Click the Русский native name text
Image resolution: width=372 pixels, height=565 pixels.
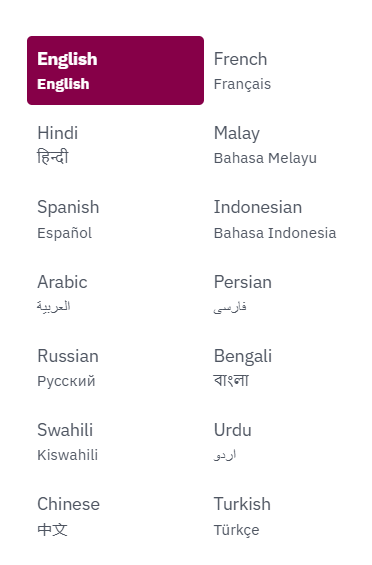(x=66, y=381)
